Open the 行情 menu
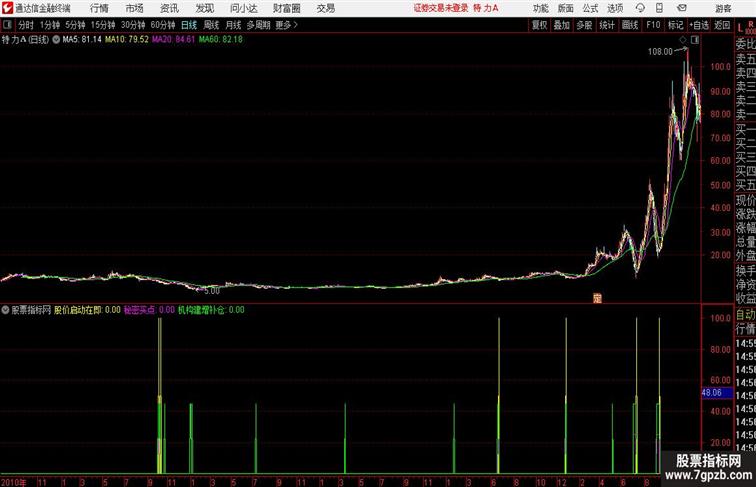 (99, 8)
